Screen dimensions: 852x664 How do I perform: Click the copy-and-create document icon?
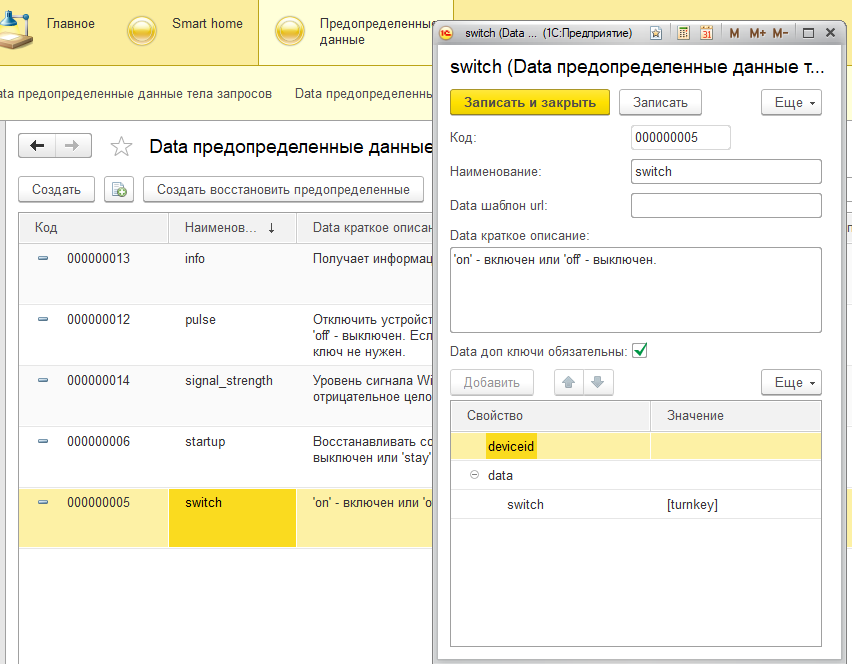(x=119, y=189)
